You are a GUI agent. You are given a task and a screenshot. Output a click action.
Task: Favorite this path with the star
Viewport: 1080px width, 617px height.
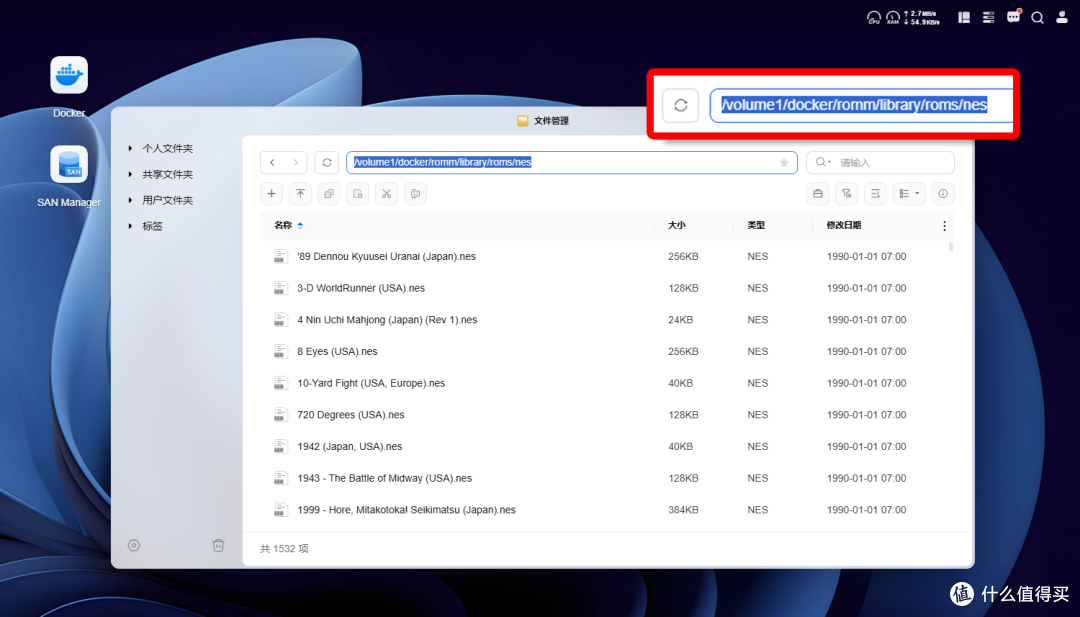coord(784,163)
